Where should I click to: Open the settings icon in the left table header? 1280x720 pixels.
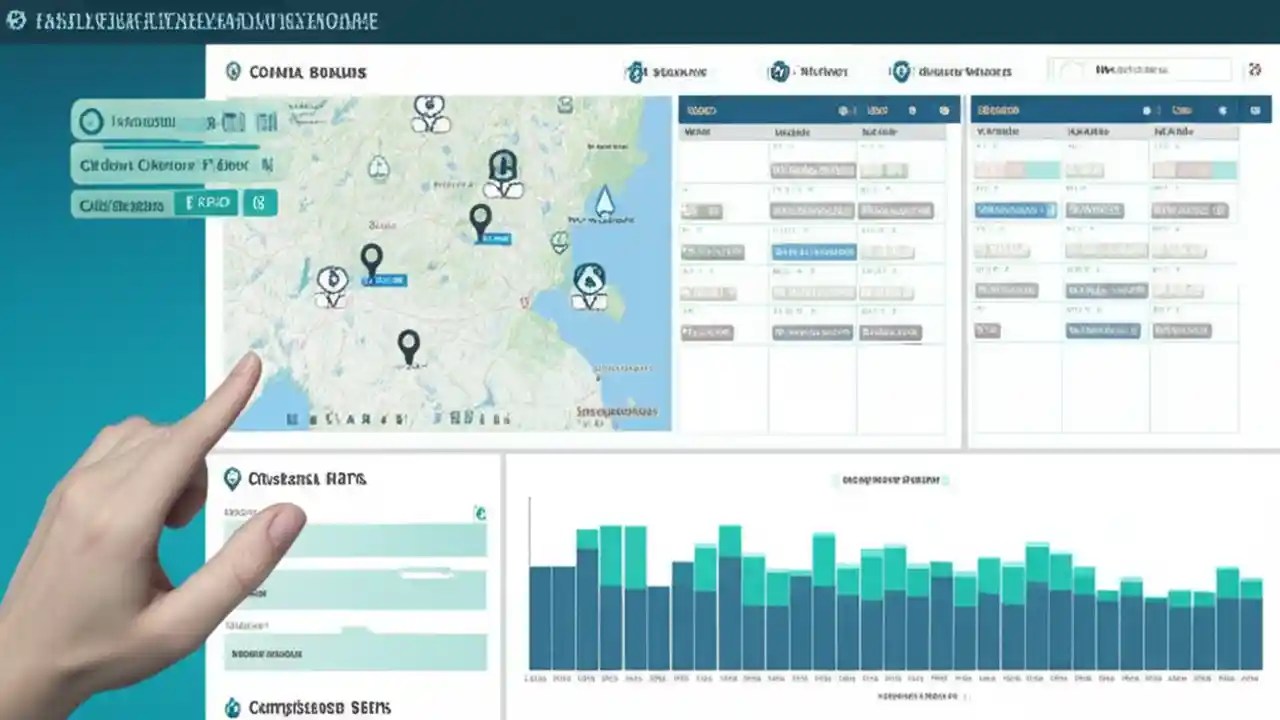click(943, 111)
